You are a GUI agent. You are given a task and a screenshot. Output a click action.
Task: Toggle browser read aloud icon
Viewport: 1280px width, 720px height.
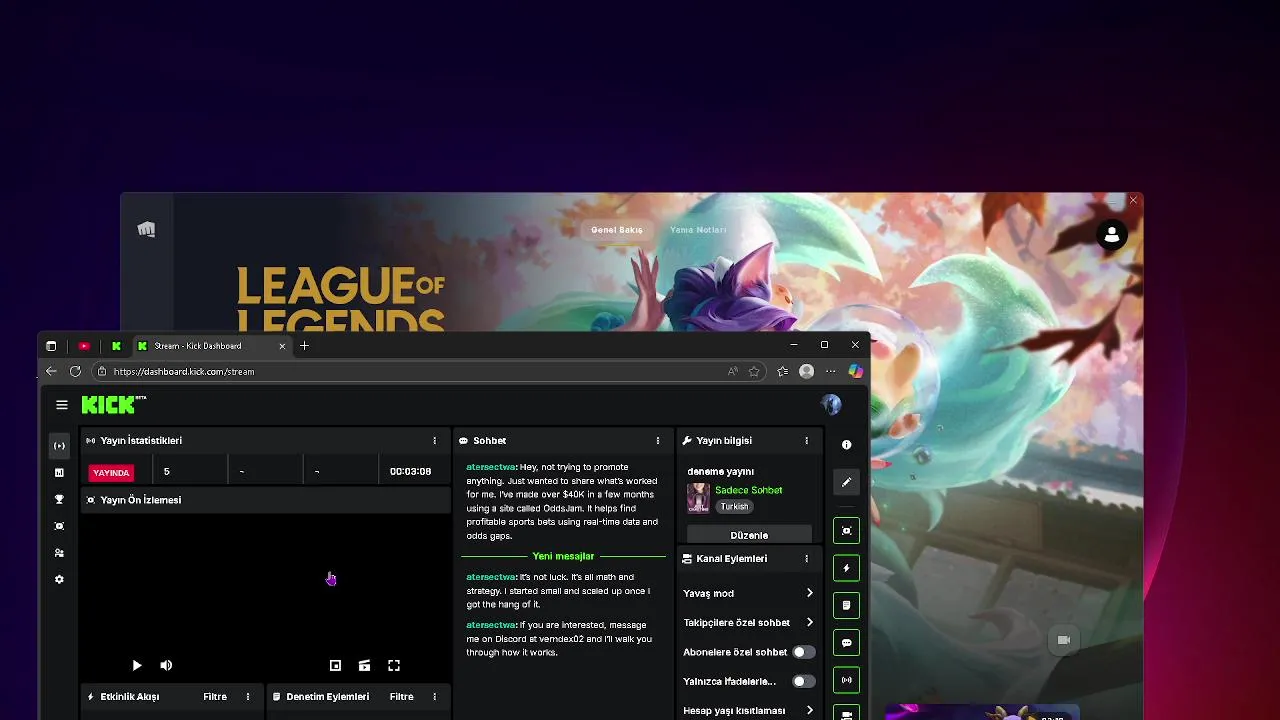click(x=733, y=371)
